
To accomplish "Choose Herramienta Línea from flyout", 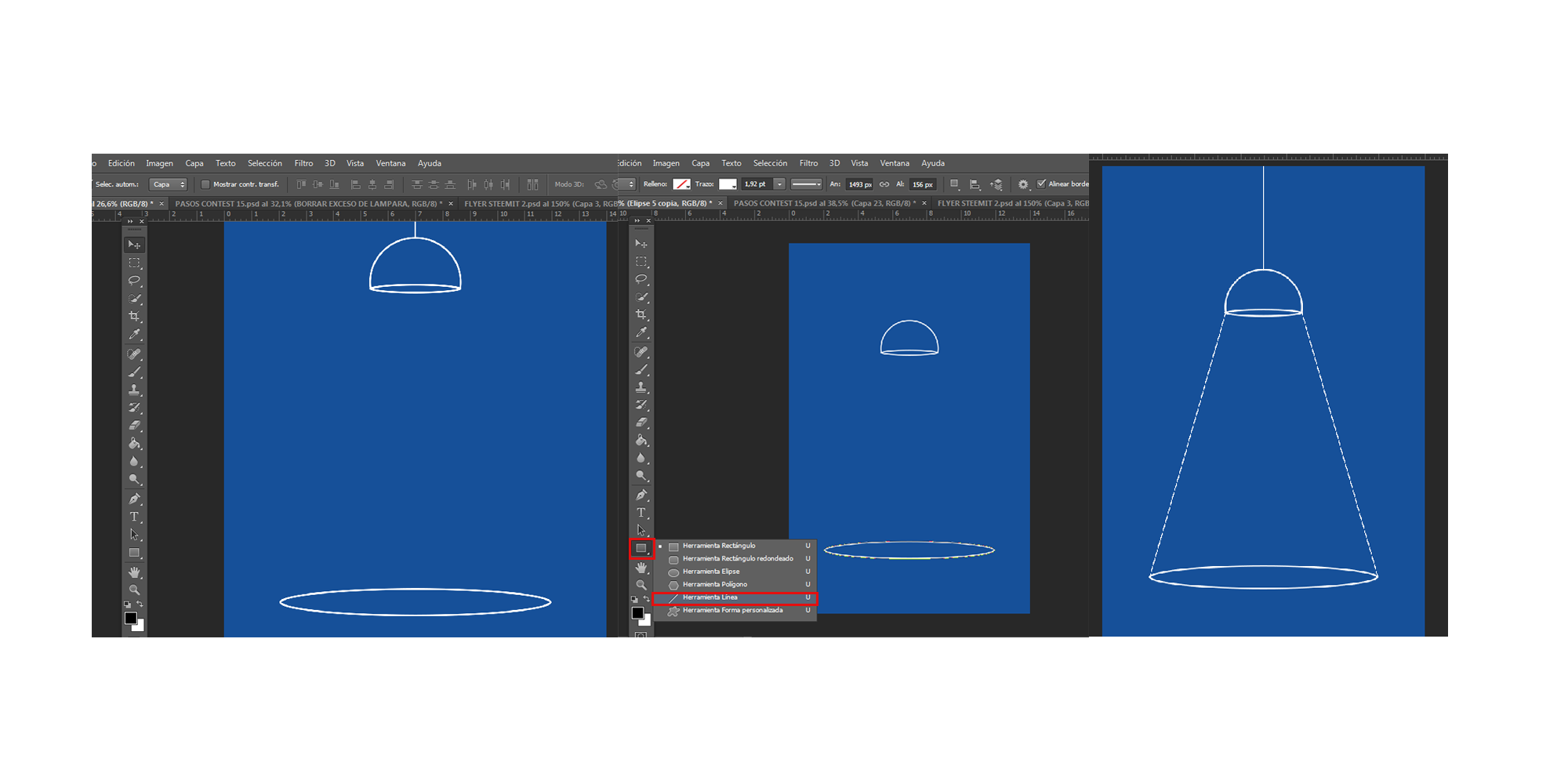I will pos(735,597).
